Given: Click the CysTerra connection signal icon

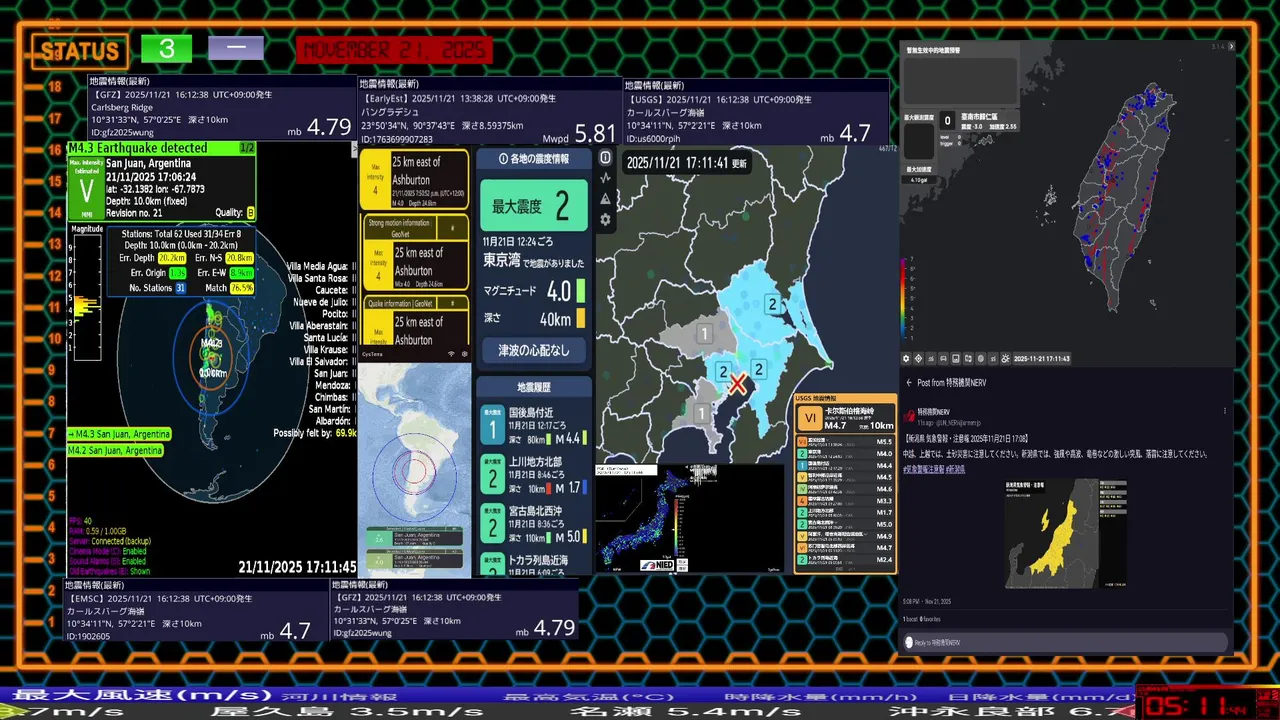Looking at the screenshot, I should [x=451, y=354].
